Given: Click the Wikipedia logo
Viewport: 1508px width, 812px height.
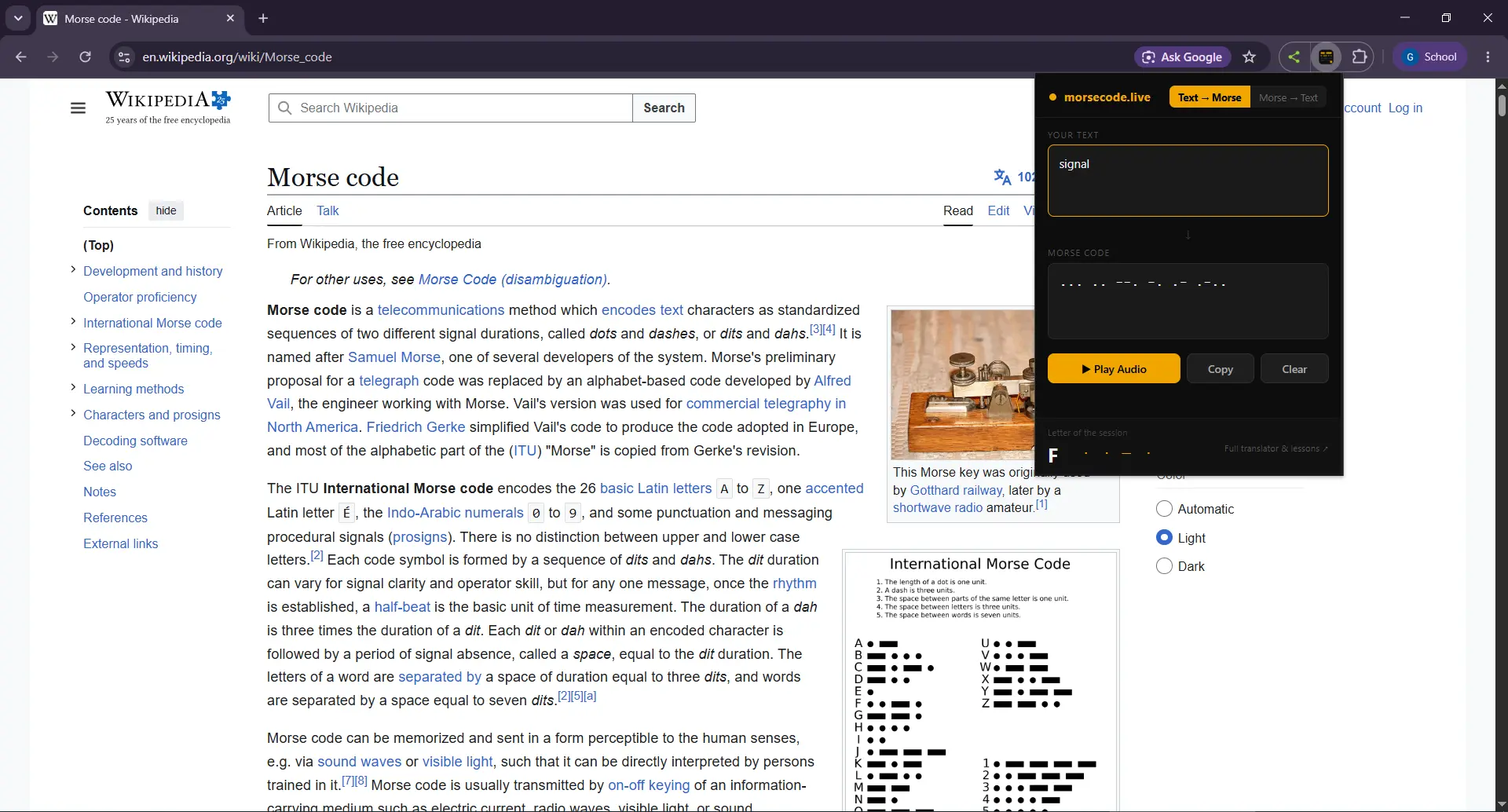Looking at the screenshot, I should pyautogui.click(x=168, y=108).
